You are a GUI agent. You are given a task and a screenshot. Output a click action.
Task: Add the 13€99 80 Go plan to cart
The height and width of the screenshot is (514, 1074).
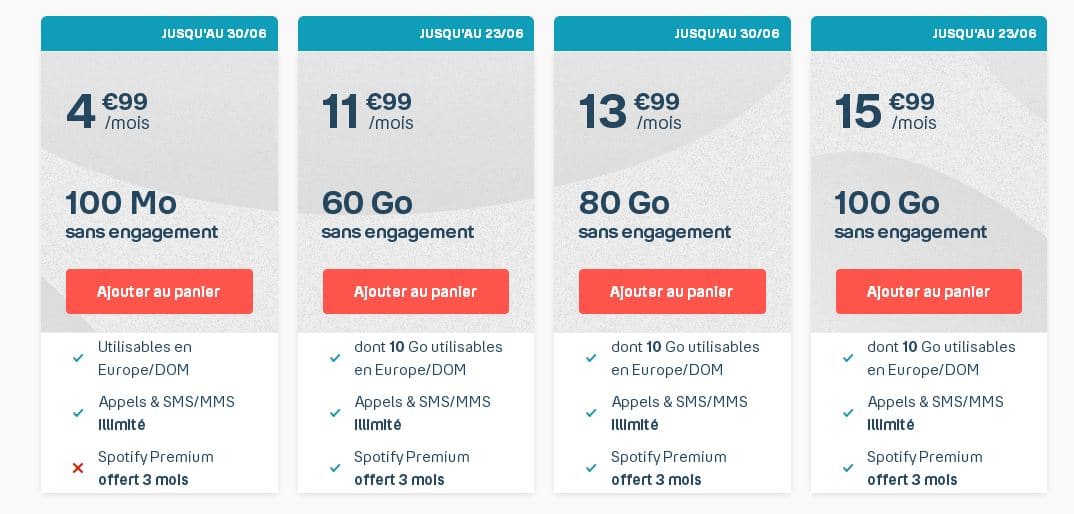click(672, 291)
